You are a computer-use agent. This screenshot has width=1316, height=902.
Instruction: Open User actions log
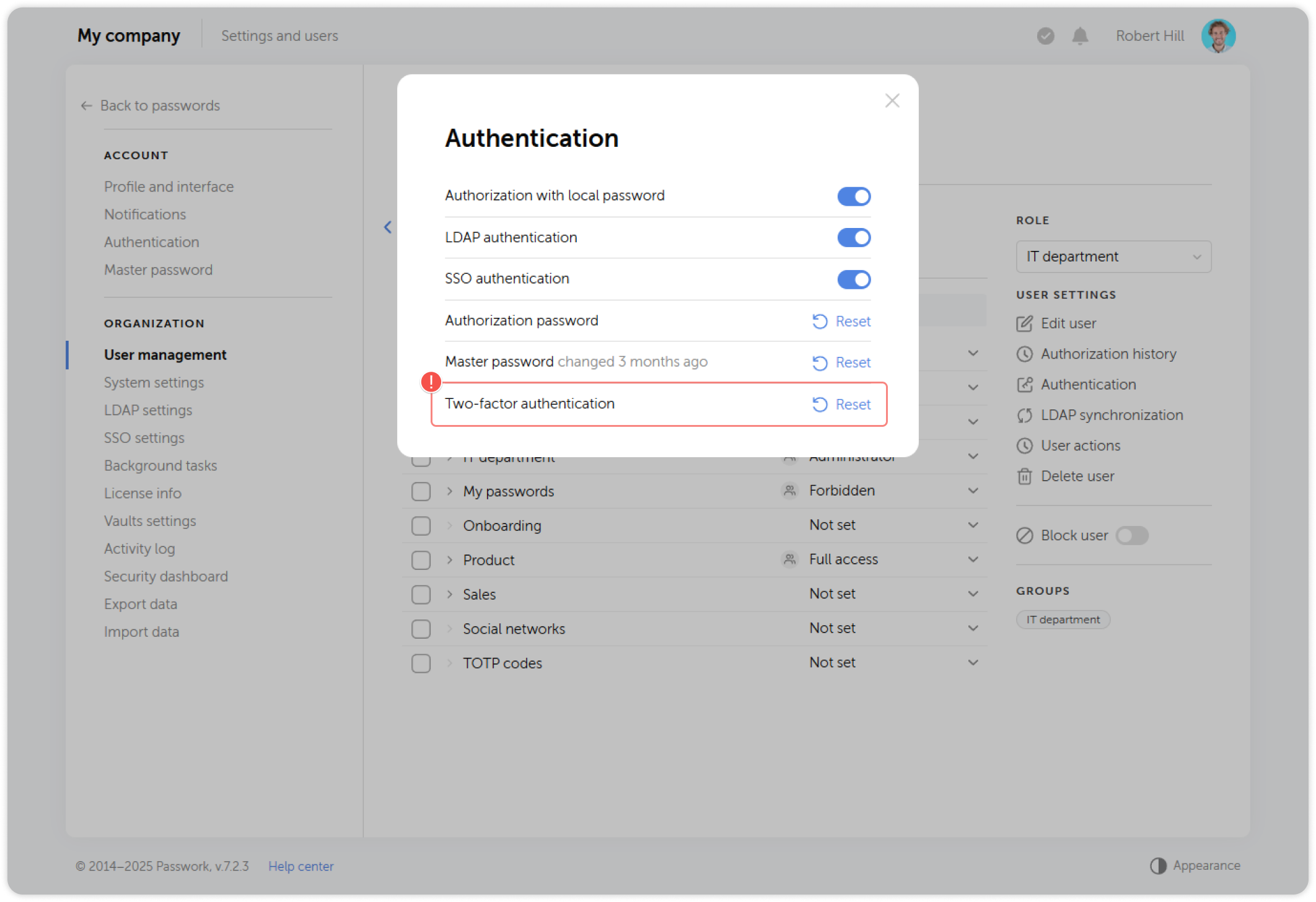pos(1079,445)
